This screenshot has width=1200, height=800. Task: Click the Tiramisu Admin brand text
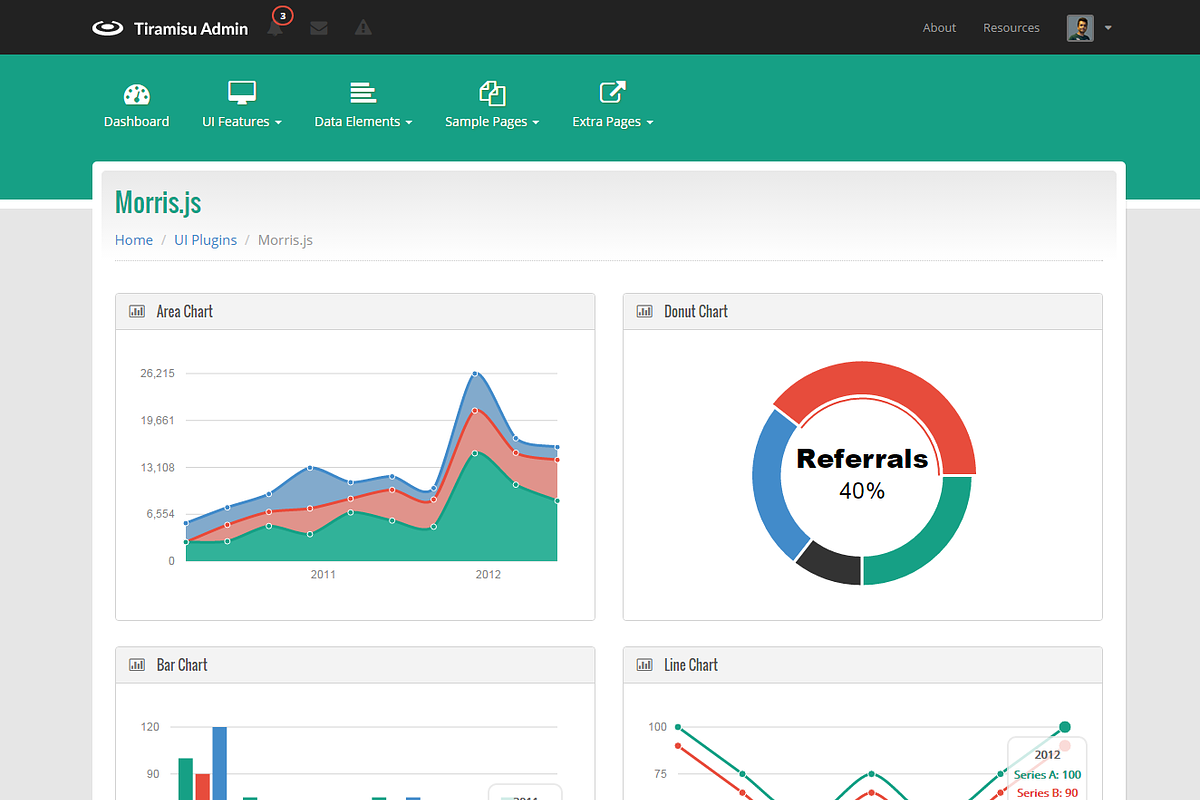(191, 29)
